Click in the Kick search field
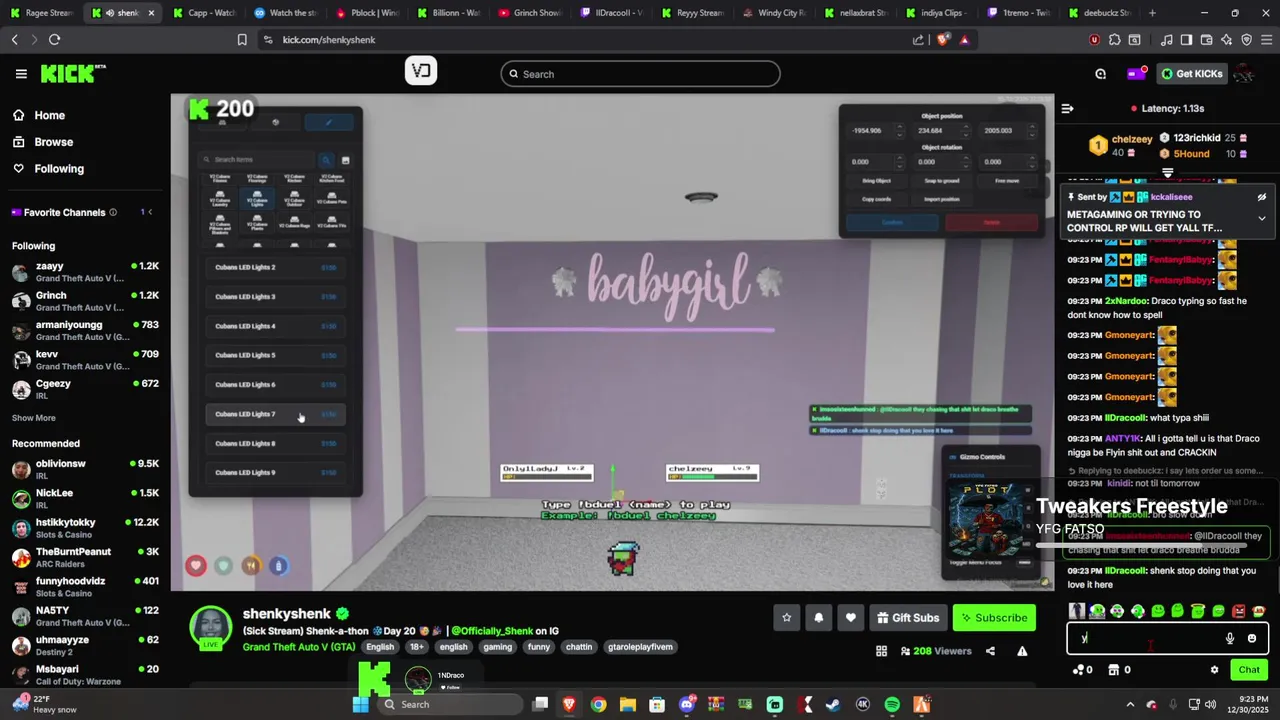The image size is (1280, 720). [640, 74]
